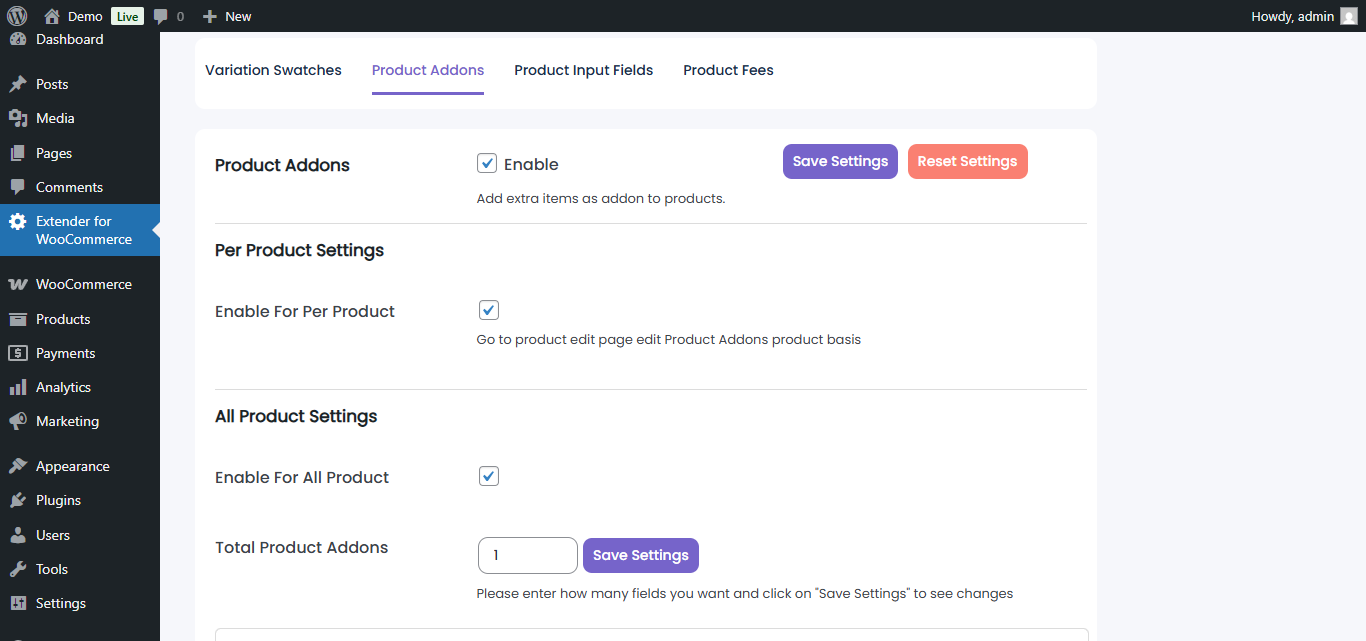Open the comments bubble icon in admin bar
Screen dimensions: 1366x641
pyautogui.click(x=161, y=17)
